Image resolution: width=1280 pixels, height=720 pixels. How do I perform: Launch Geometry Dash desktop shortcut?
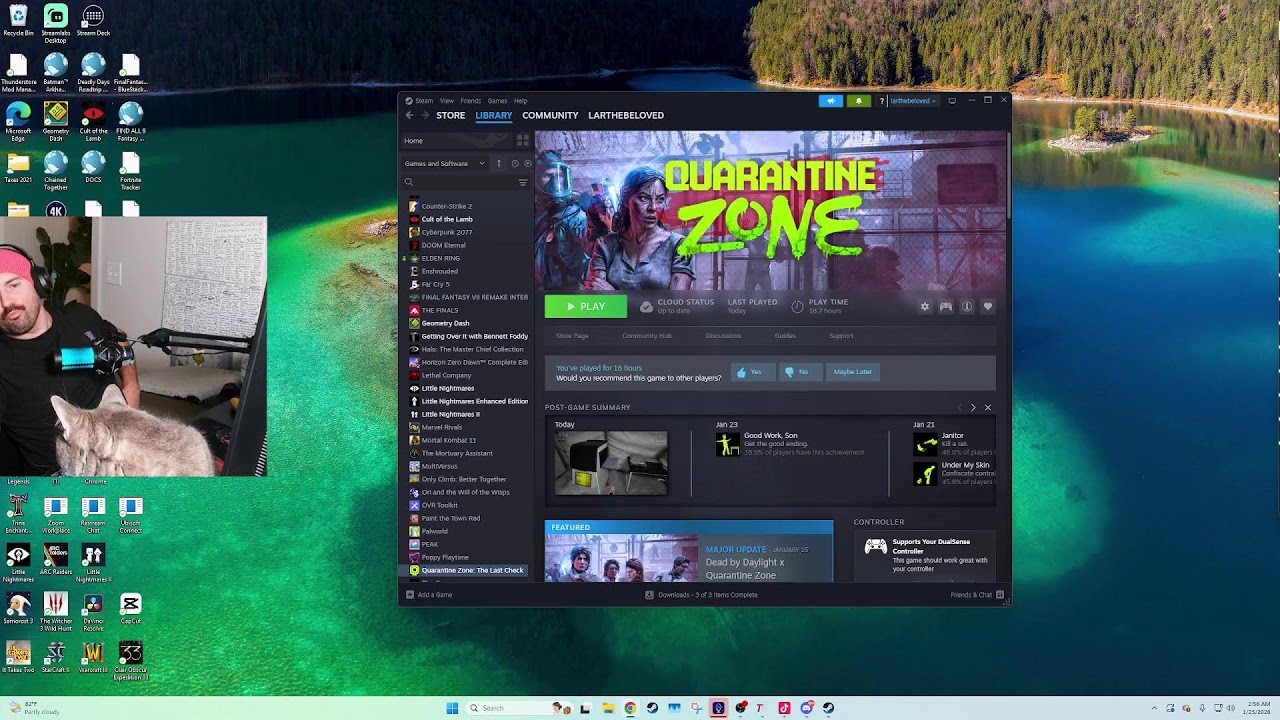pyautogui.click(x=56, y=120)
